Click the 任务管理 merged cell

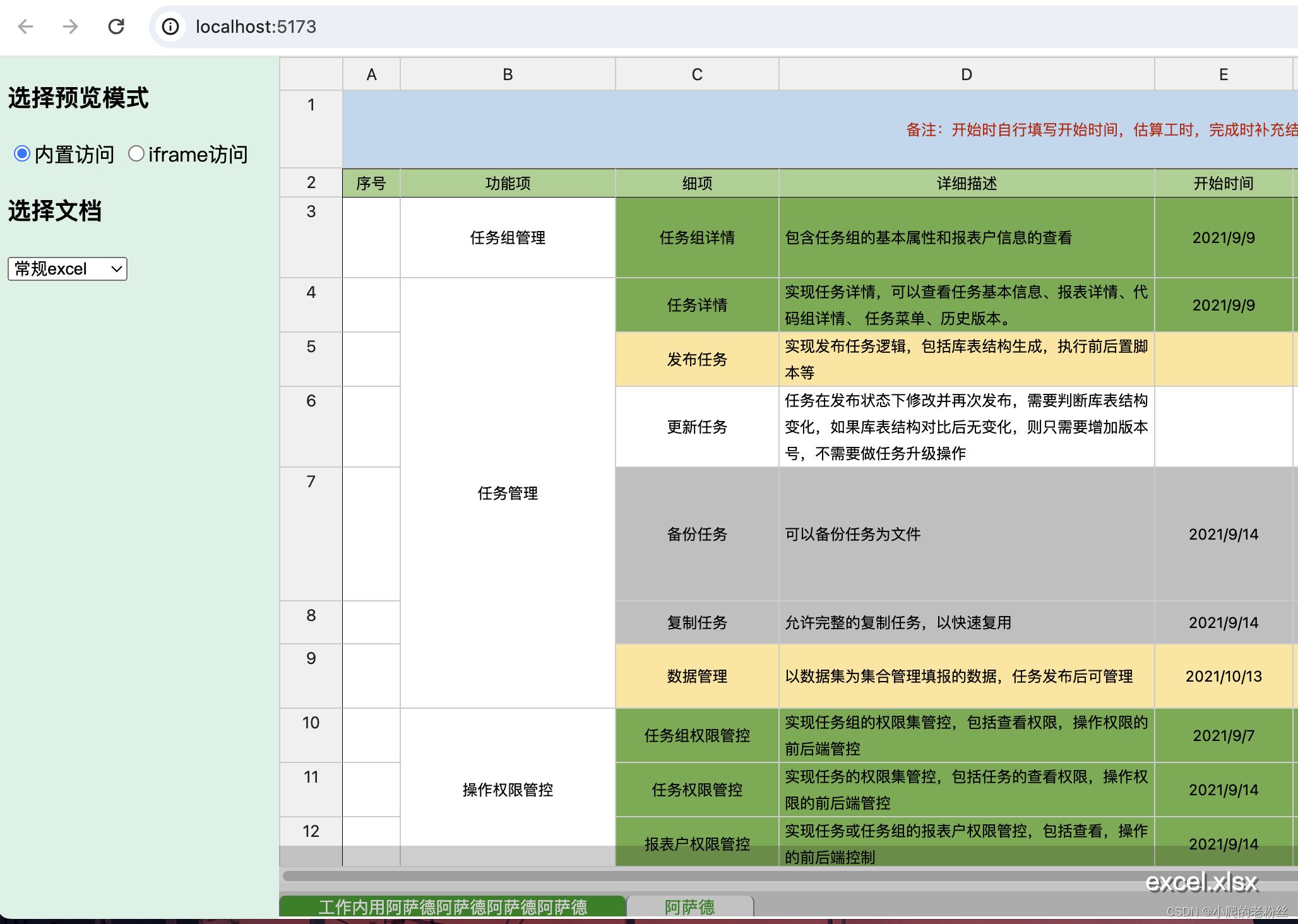[508, 493]
